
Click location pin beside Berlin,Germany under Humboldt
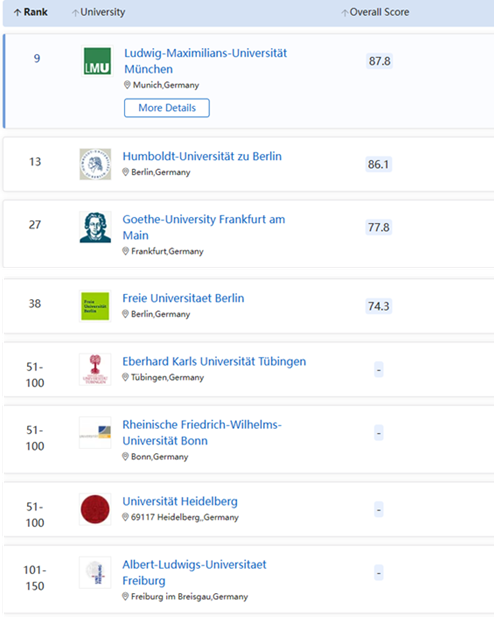tap(126, 172)
